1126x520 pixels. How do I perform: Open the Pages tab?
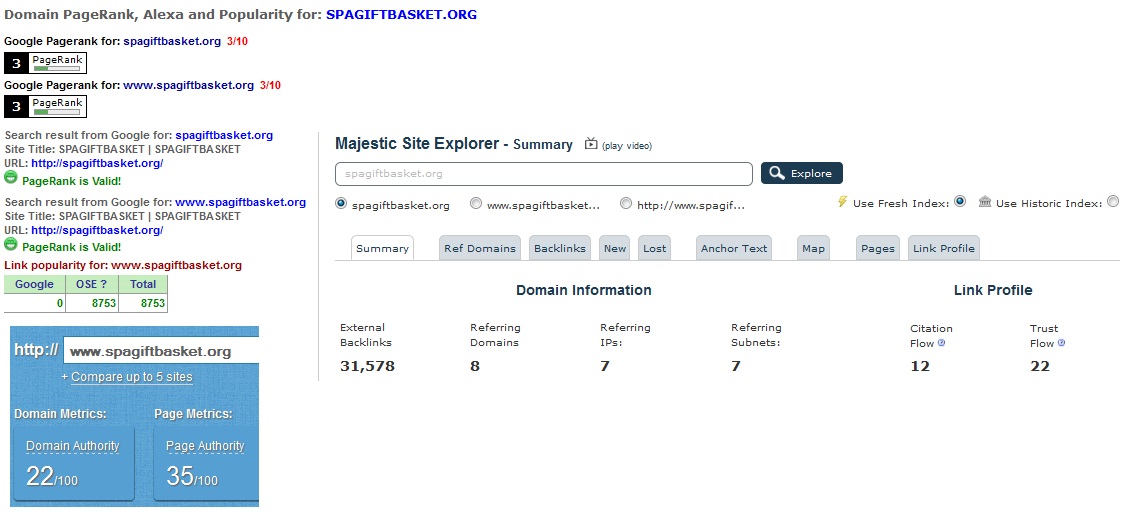pyautogui.click(x=878, y=248)
